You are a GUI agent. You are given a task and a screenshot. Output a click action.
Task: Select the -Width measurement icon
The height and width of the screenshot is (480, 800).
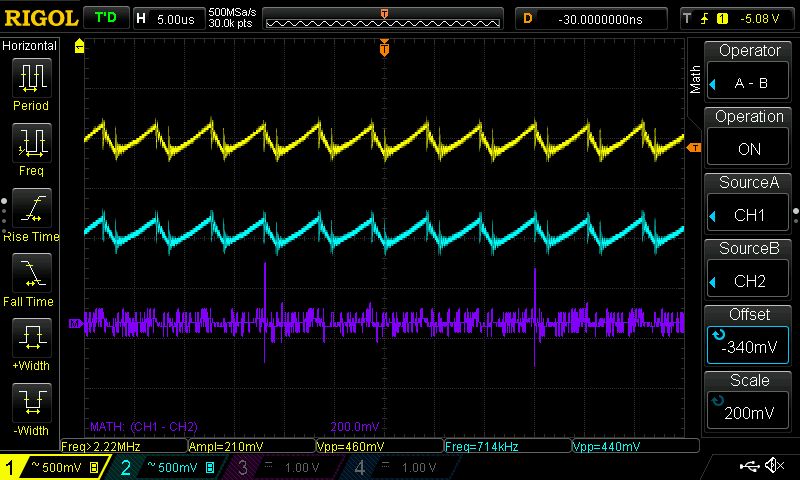click(31, 402)
